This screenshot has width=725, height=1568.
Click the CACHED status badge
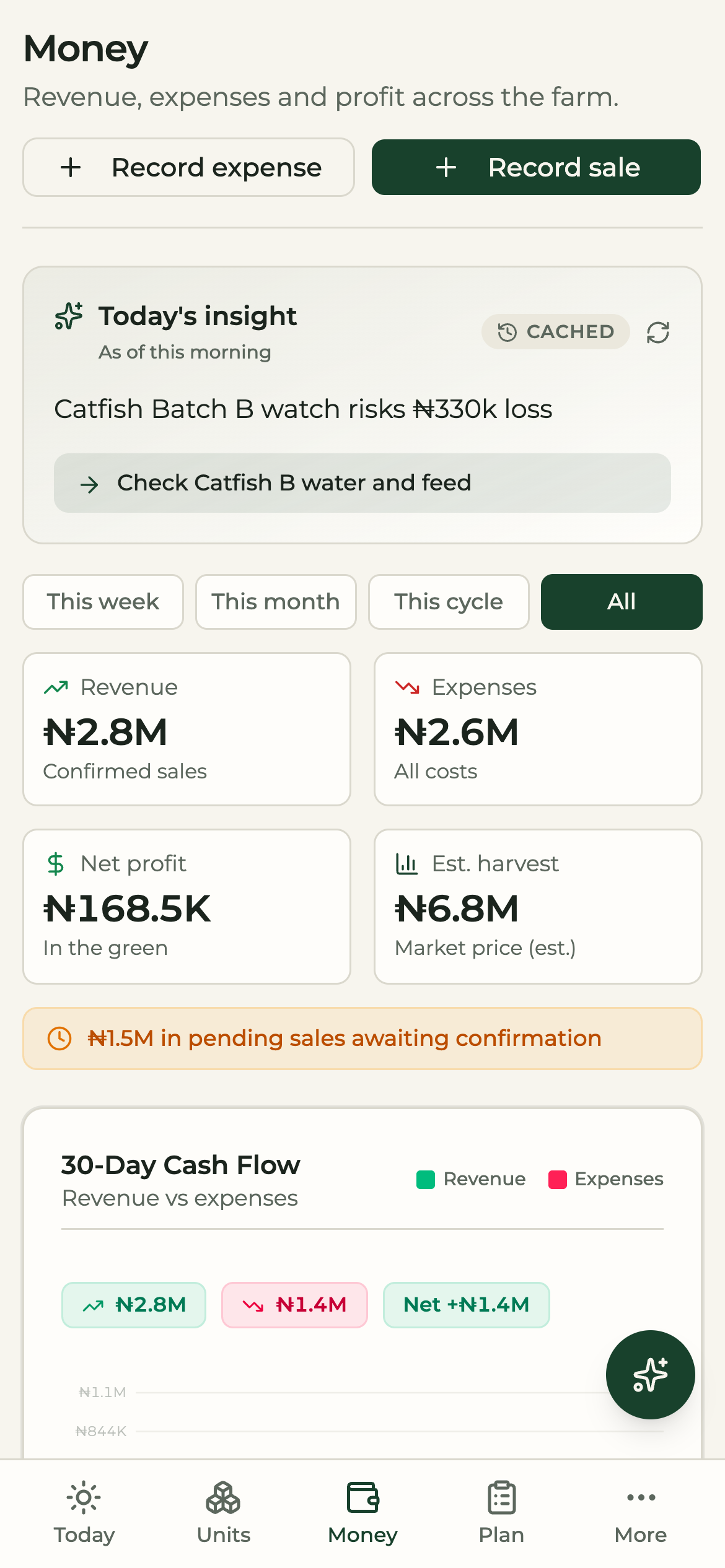tap(556, 332)
